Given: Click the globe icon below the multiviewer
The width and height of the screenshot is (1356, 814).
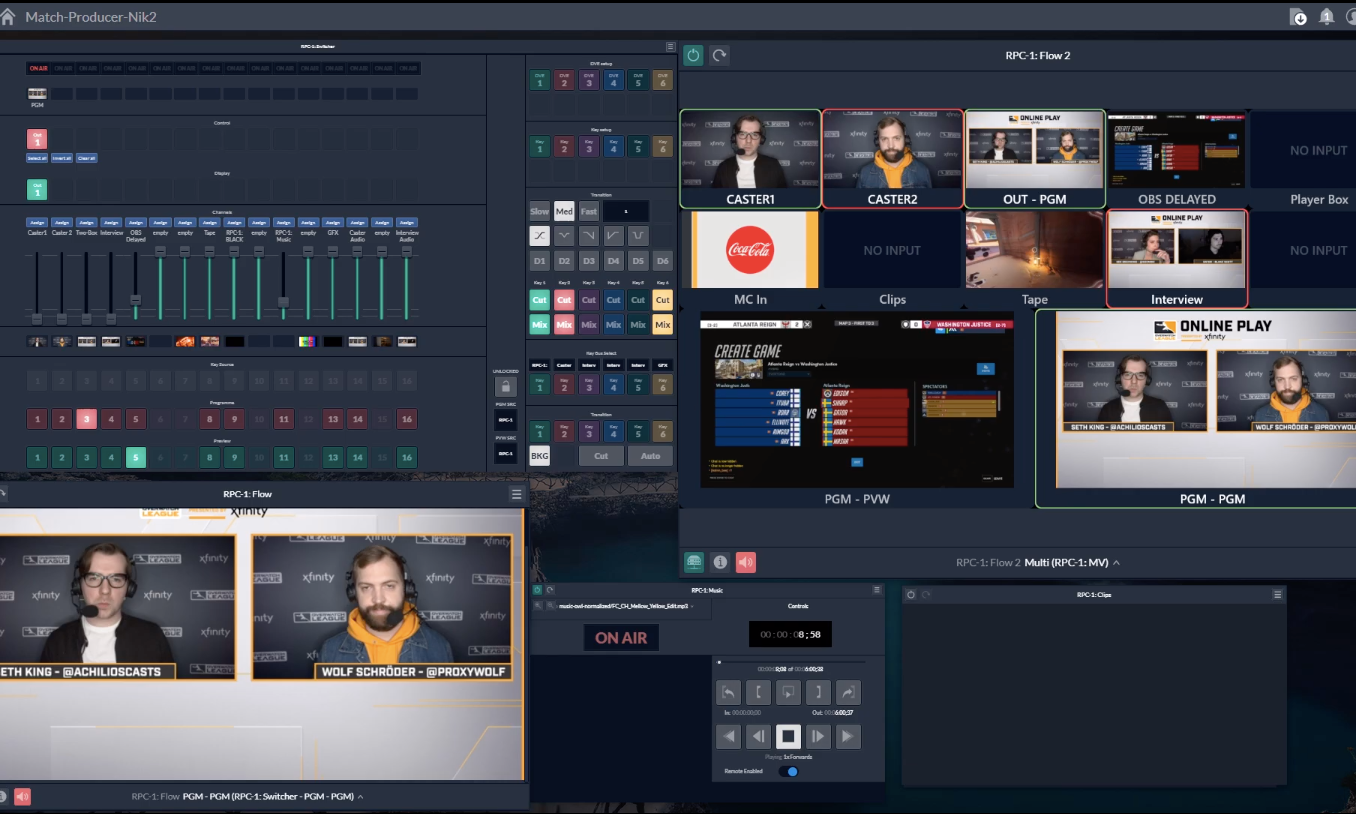Looking at the screenshot, I should (x=693, y=562).
